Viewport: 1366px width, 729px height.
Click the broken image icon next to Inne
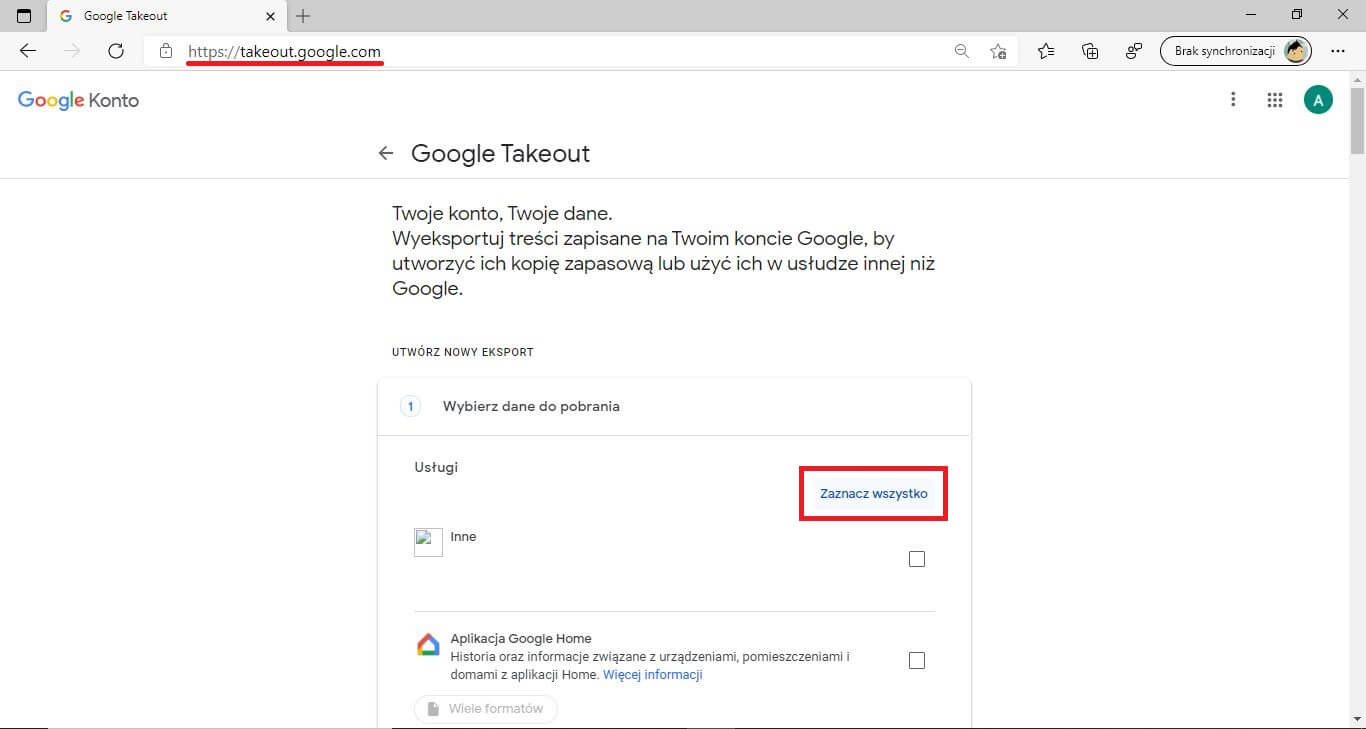coord(428,542)
